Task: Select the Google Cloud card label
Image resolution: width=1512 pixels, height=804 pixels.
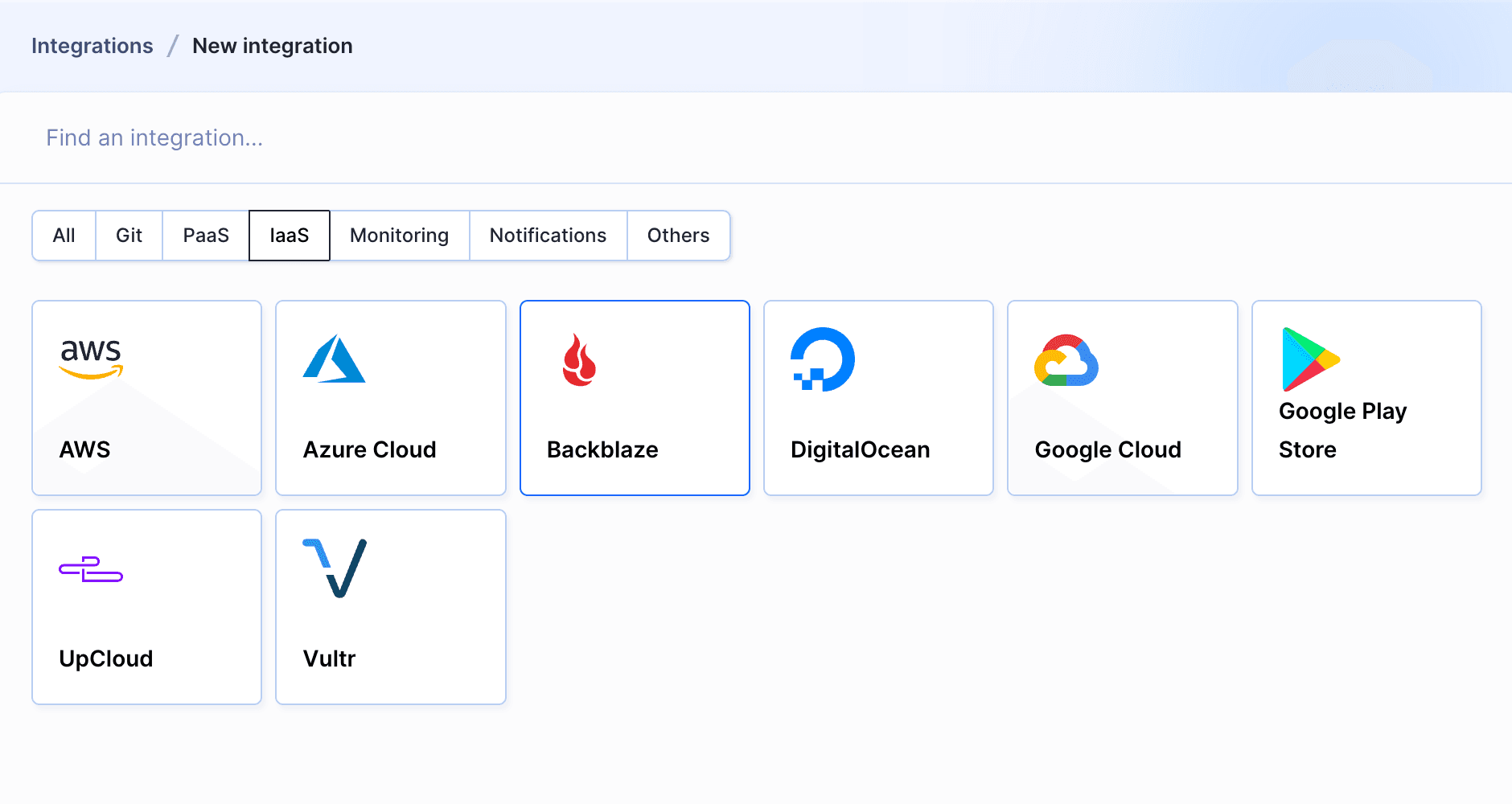Action: pos(1108,449)
